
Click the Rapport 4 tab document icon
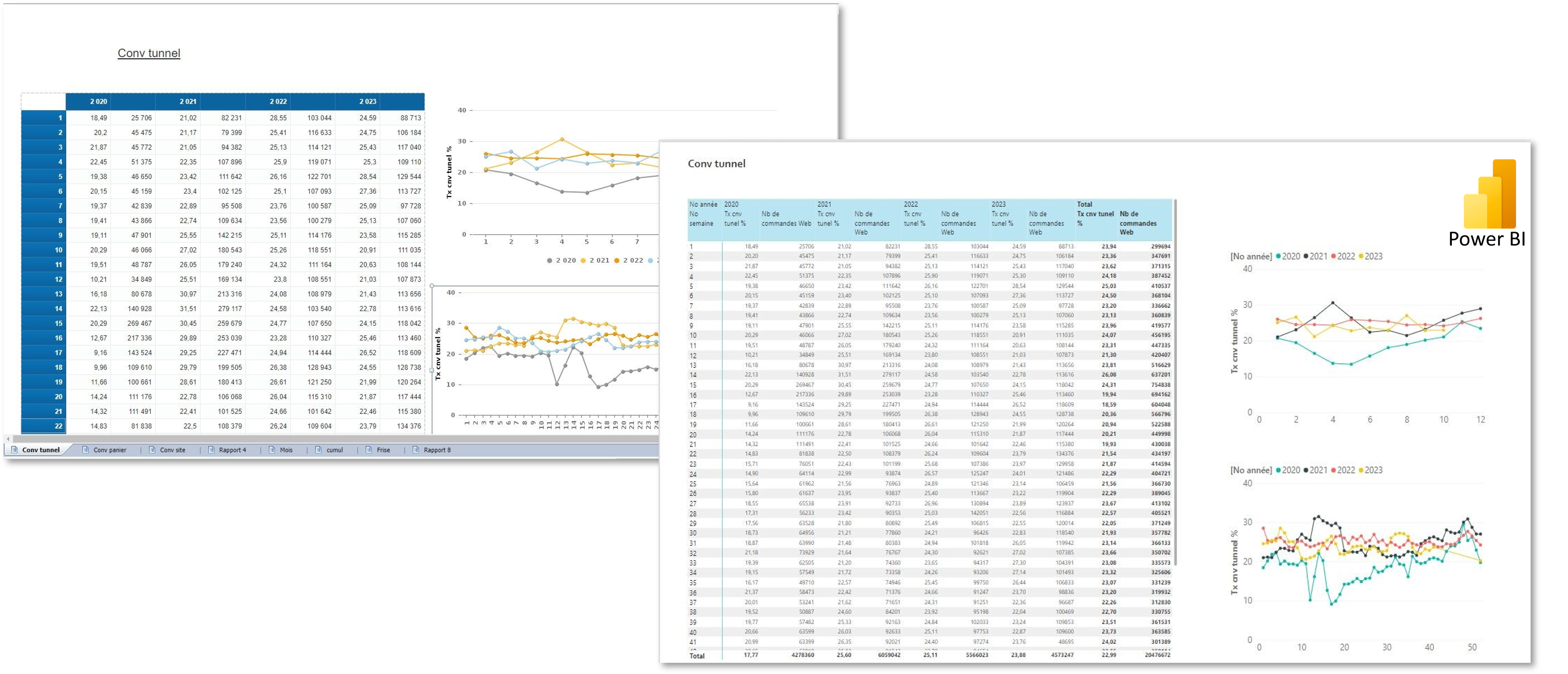tap(211, 450)
